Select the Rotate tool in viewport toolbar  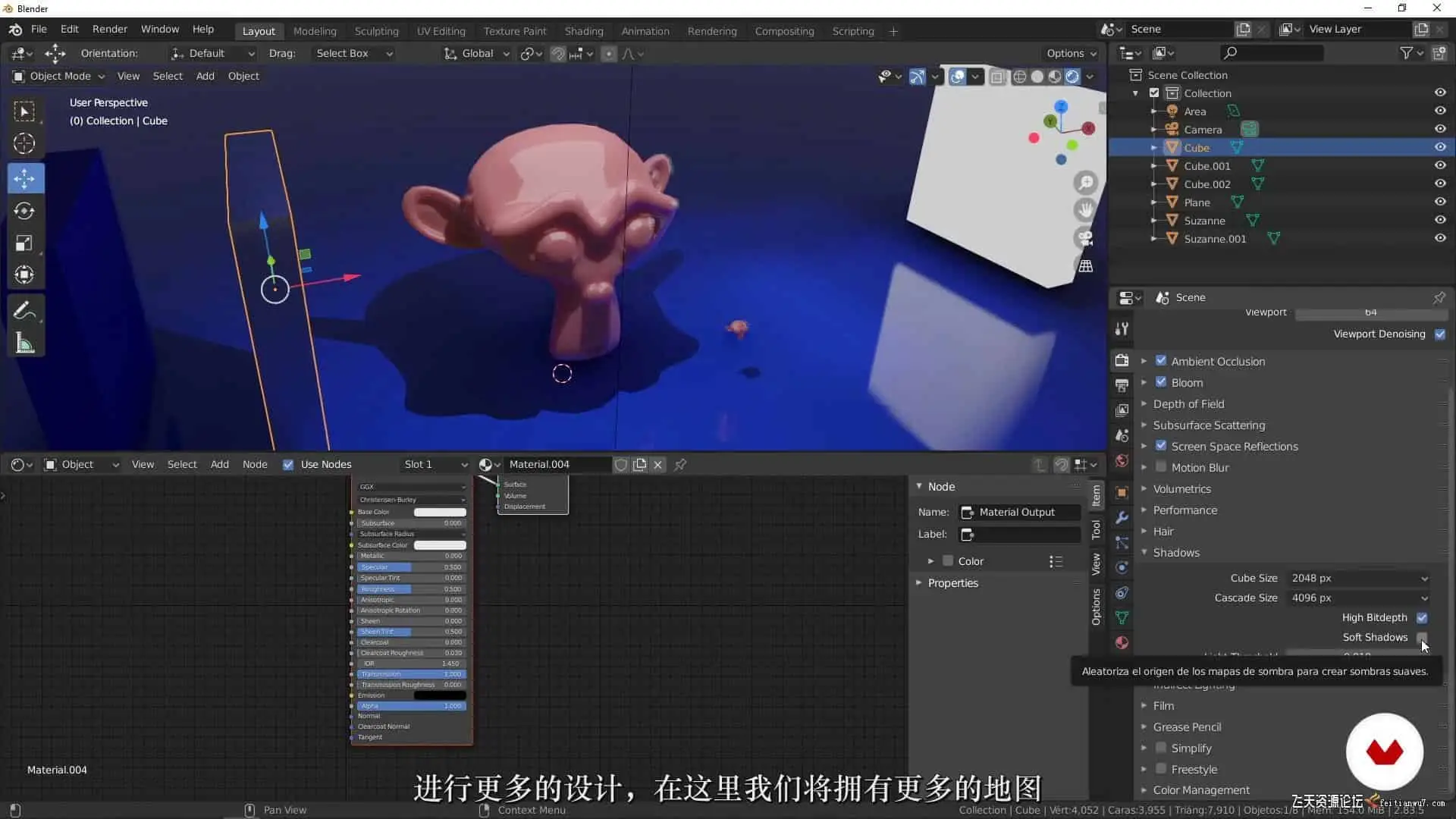[24, 211]
